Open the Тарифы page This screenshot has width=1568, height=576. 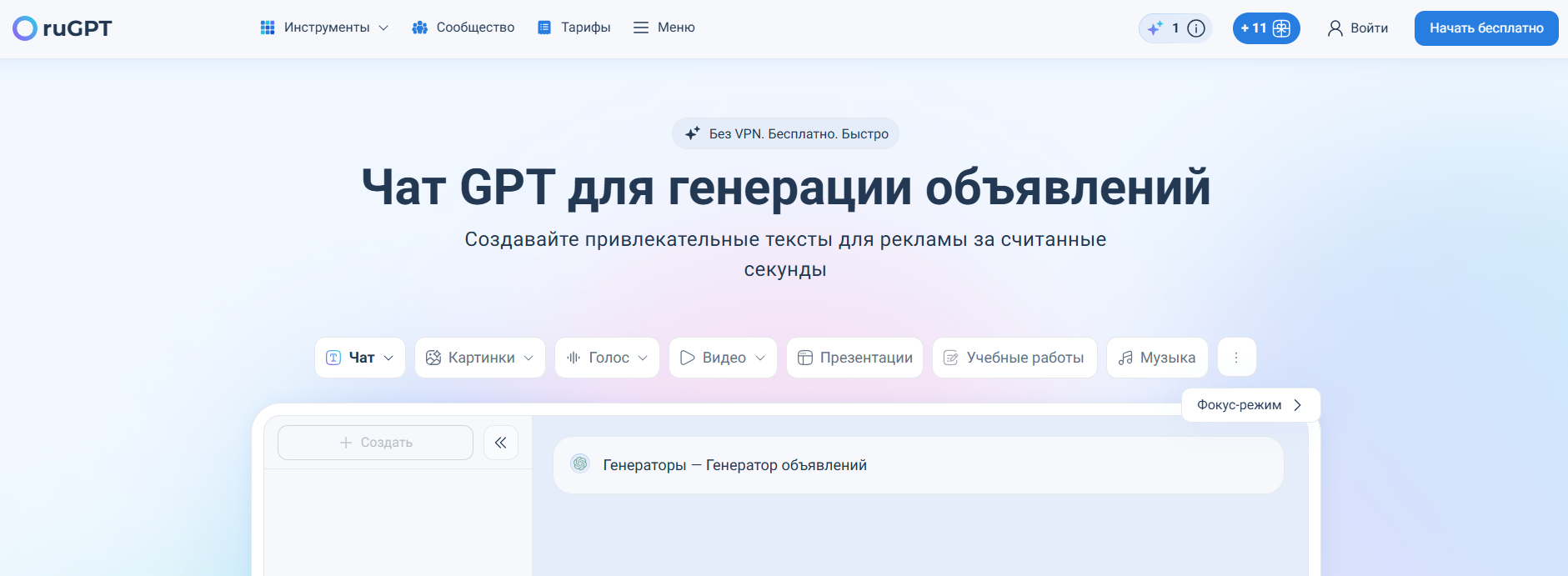pos(574,28)
